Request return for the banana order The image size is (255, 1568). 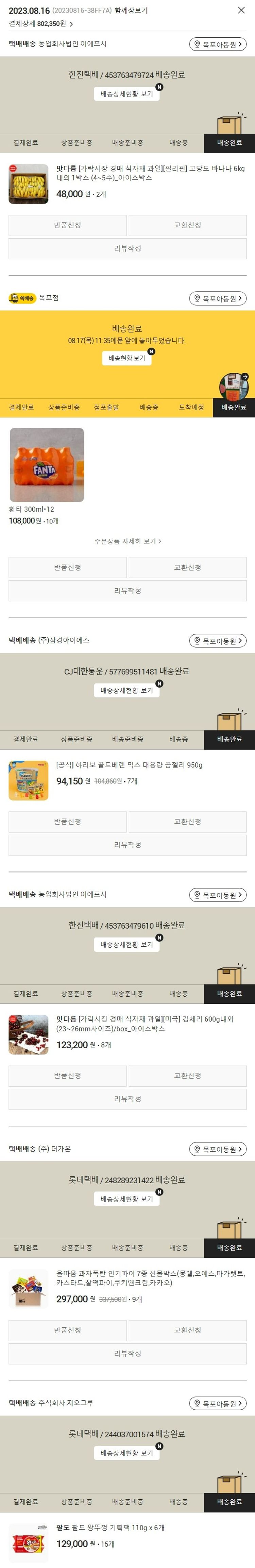(68, 225)
